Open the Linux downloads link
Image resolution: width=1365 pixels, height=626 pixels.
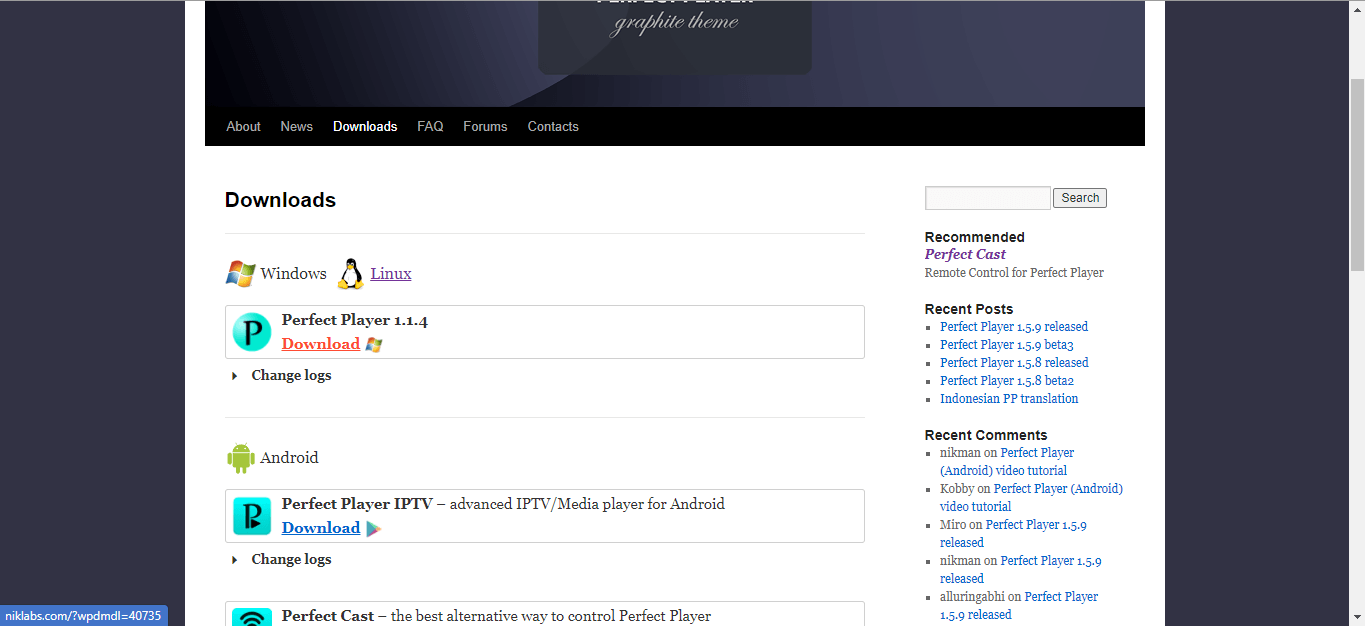click(x=390, y=274)
